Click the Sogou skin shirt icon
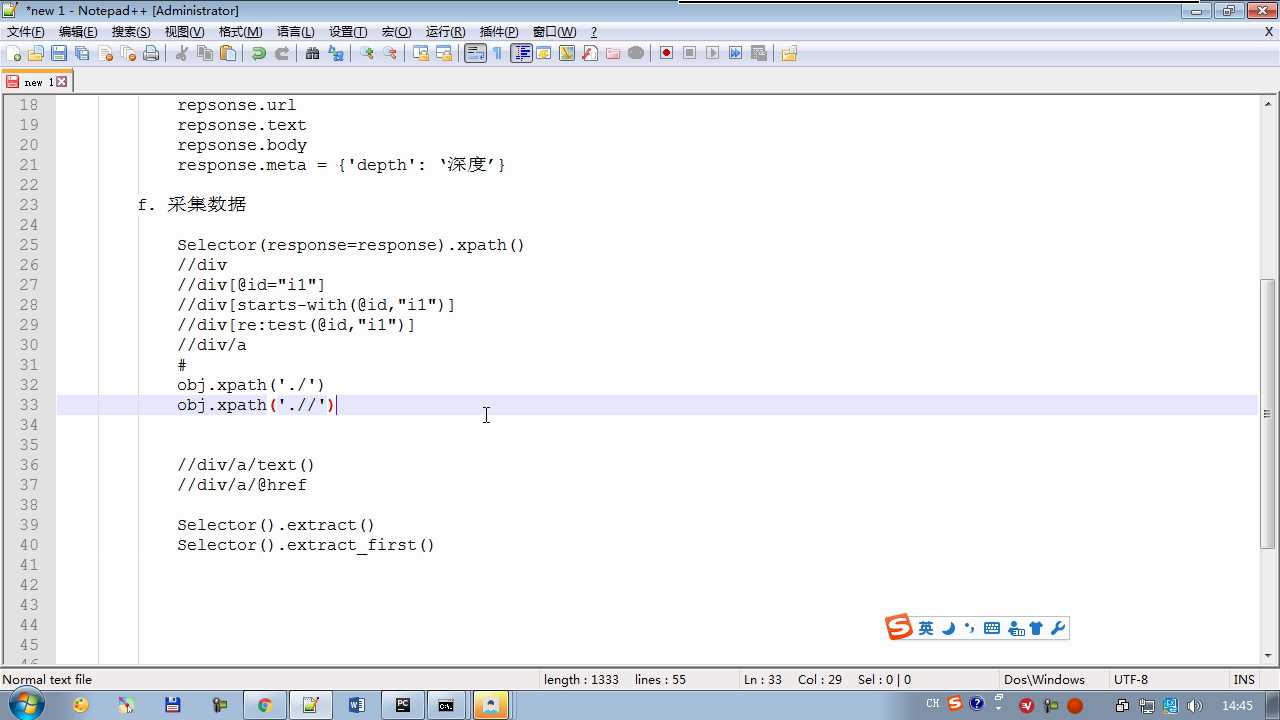Viewport: 1280px width, 720px height. click(1036, 628)
